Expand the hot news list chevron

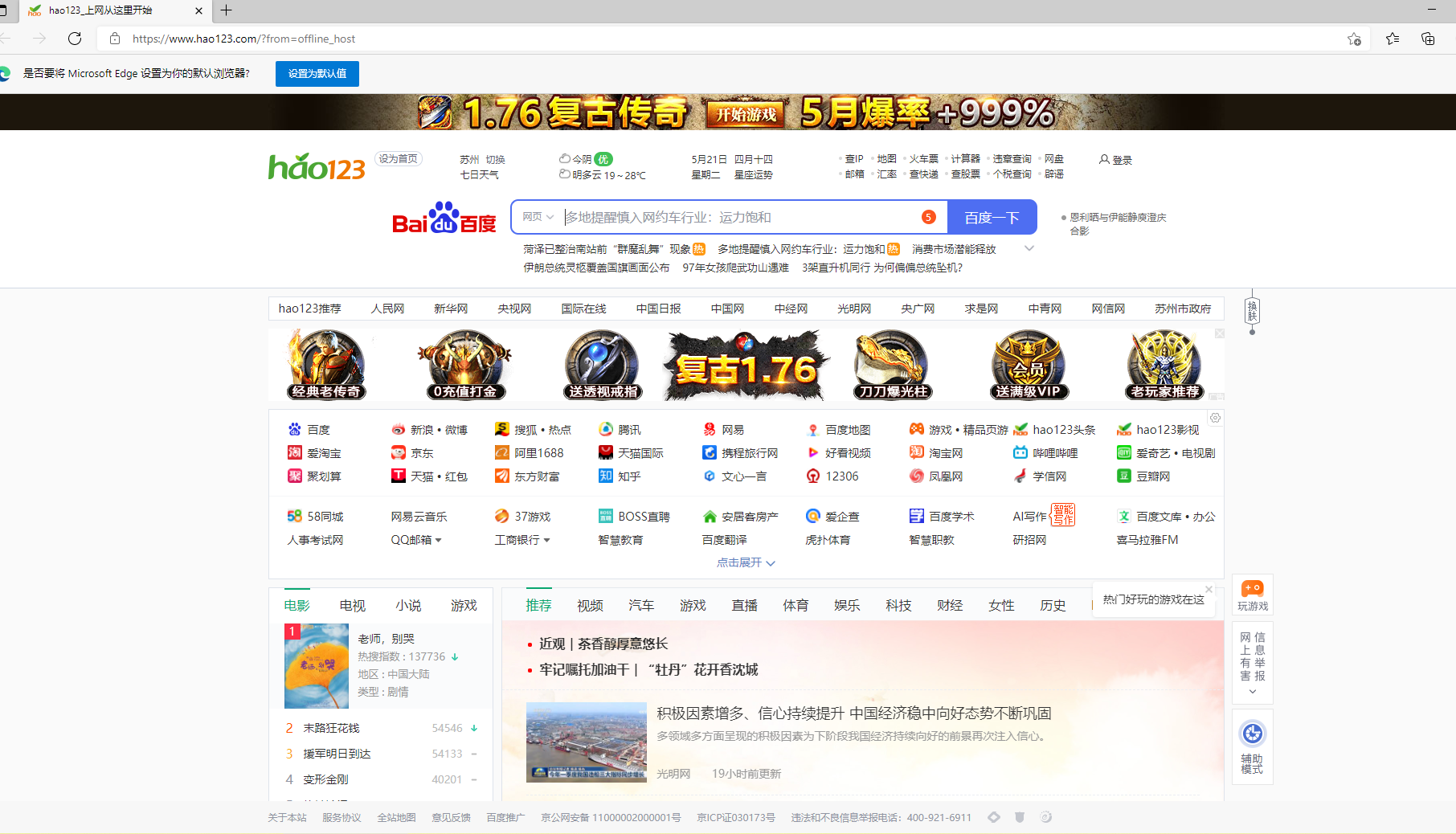pyautogui.click(x=1029, y=249)
